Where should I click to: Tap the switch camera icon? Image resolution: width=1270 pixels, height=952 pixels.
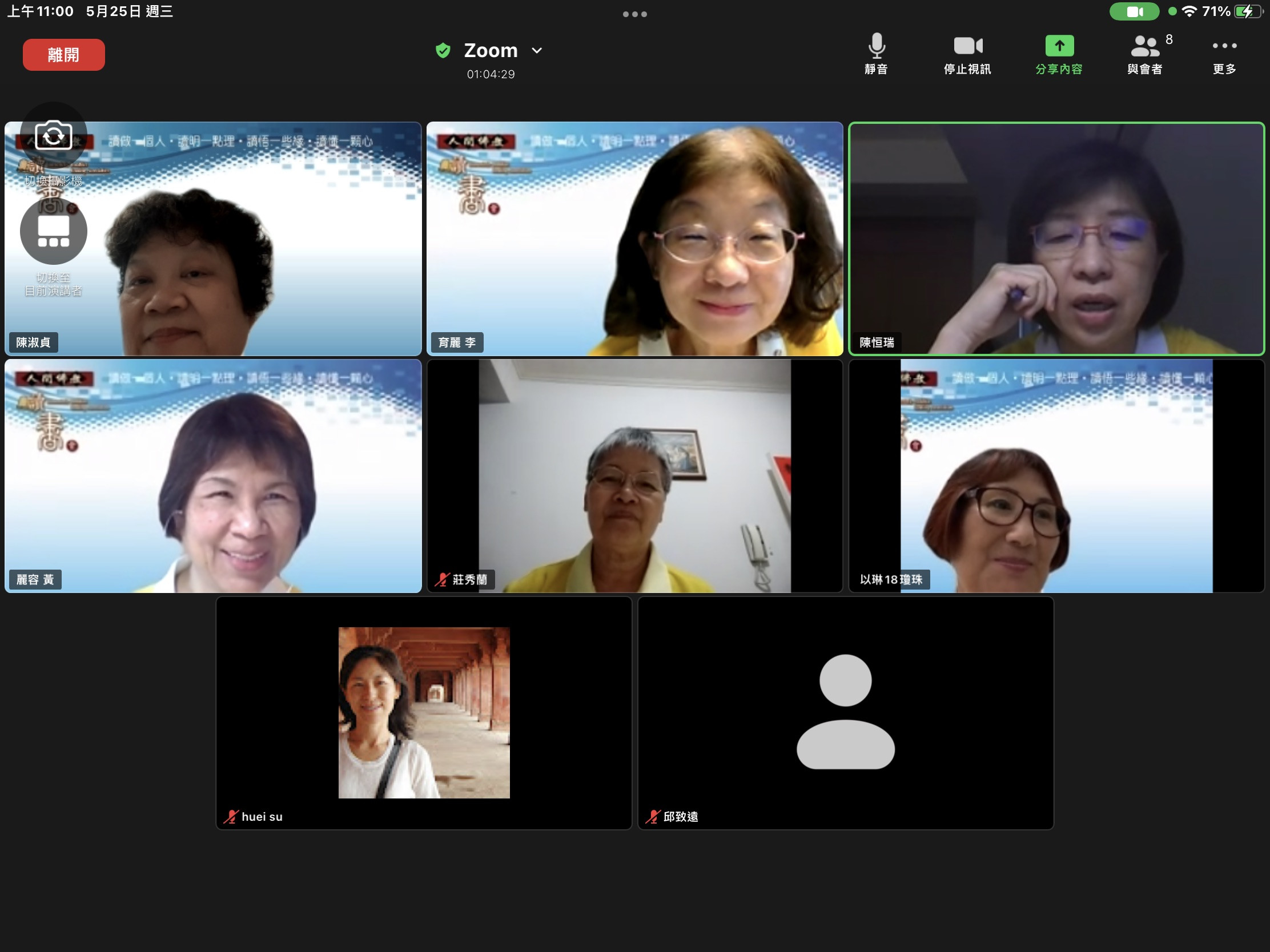[x=54, y=136]
